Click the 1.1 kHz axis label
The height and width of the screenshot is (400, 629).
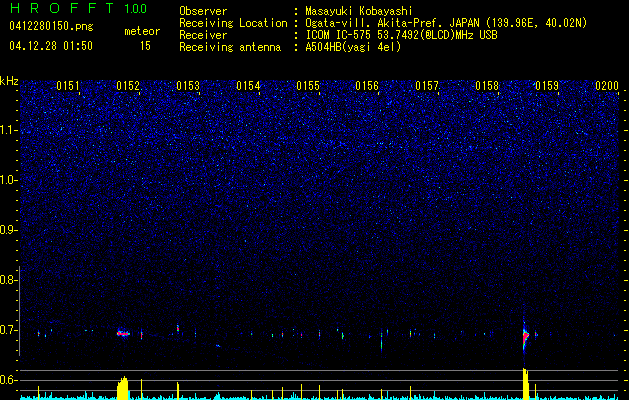point(9,130)
